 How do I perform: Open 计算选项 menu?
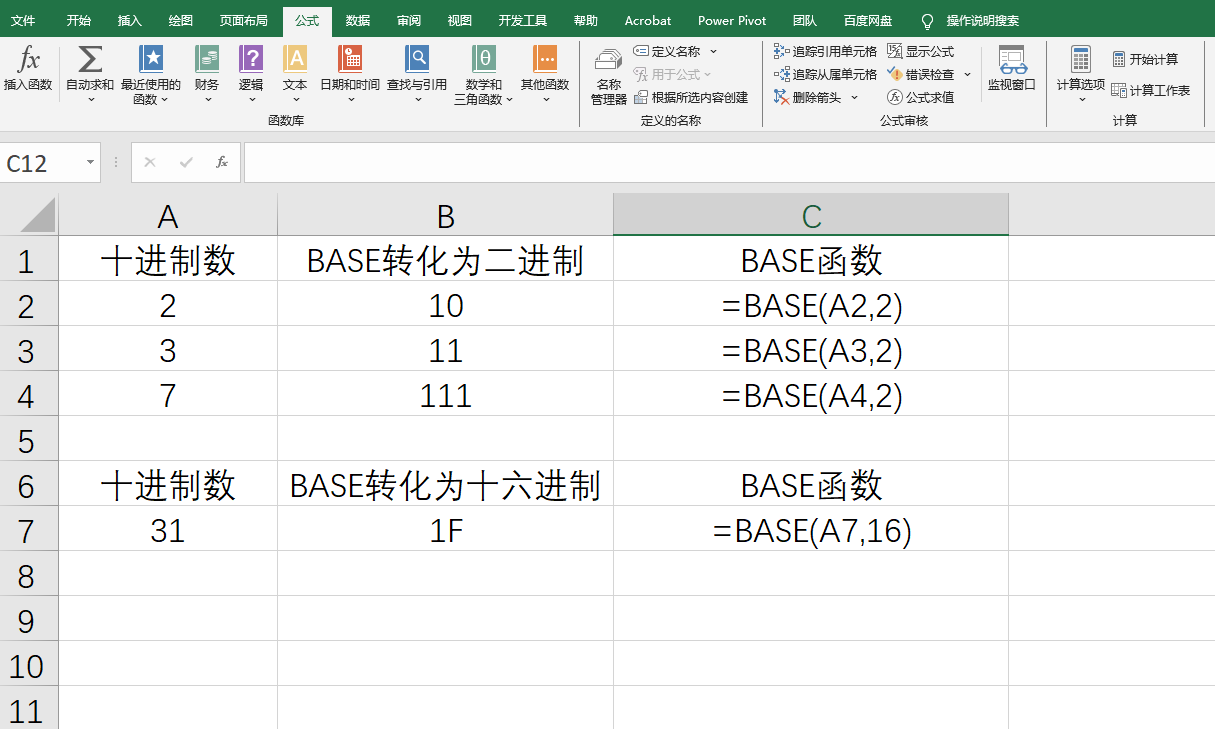(x=1081, y=73)
